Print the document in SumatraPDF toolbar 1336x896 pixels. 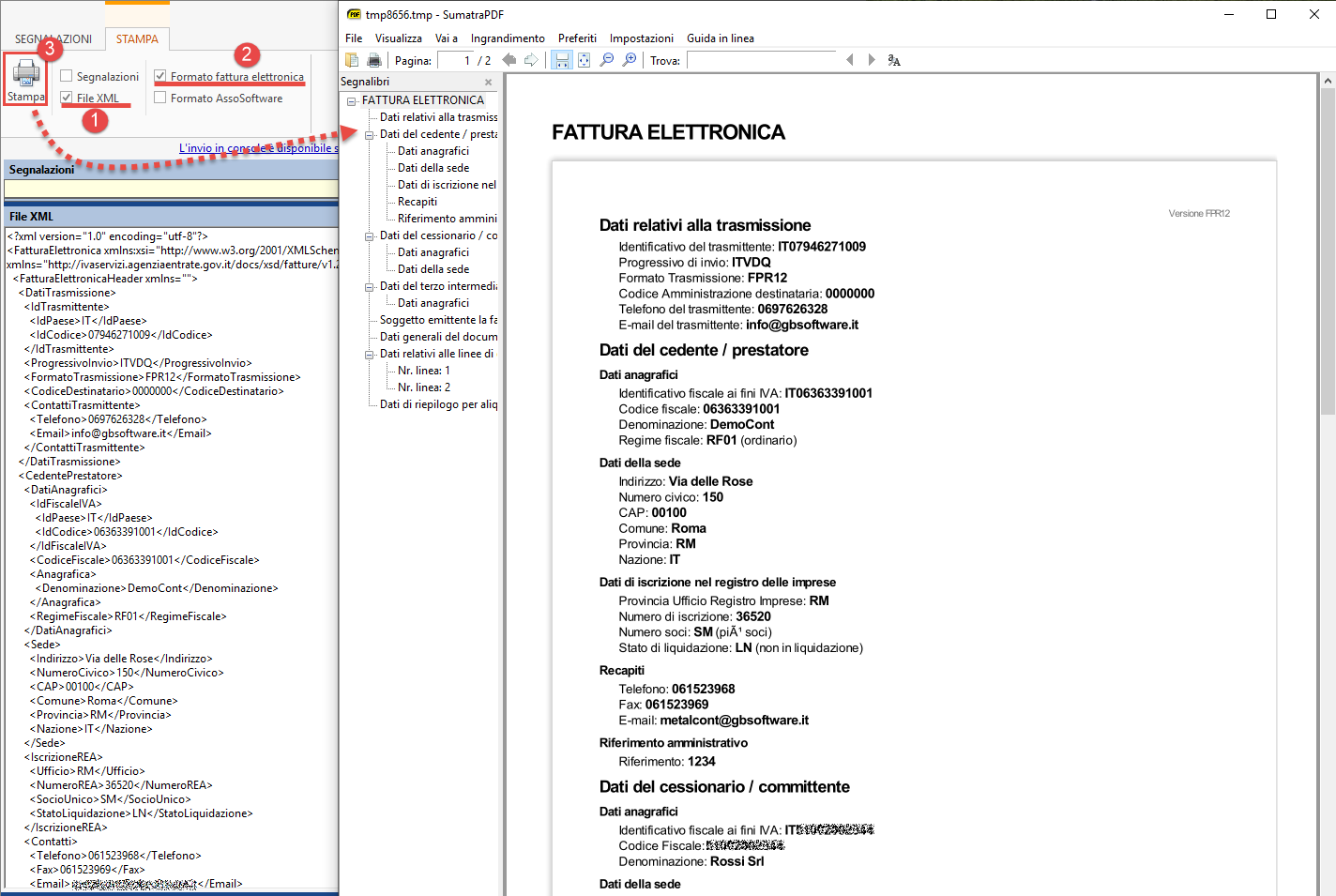click(374, 60)
